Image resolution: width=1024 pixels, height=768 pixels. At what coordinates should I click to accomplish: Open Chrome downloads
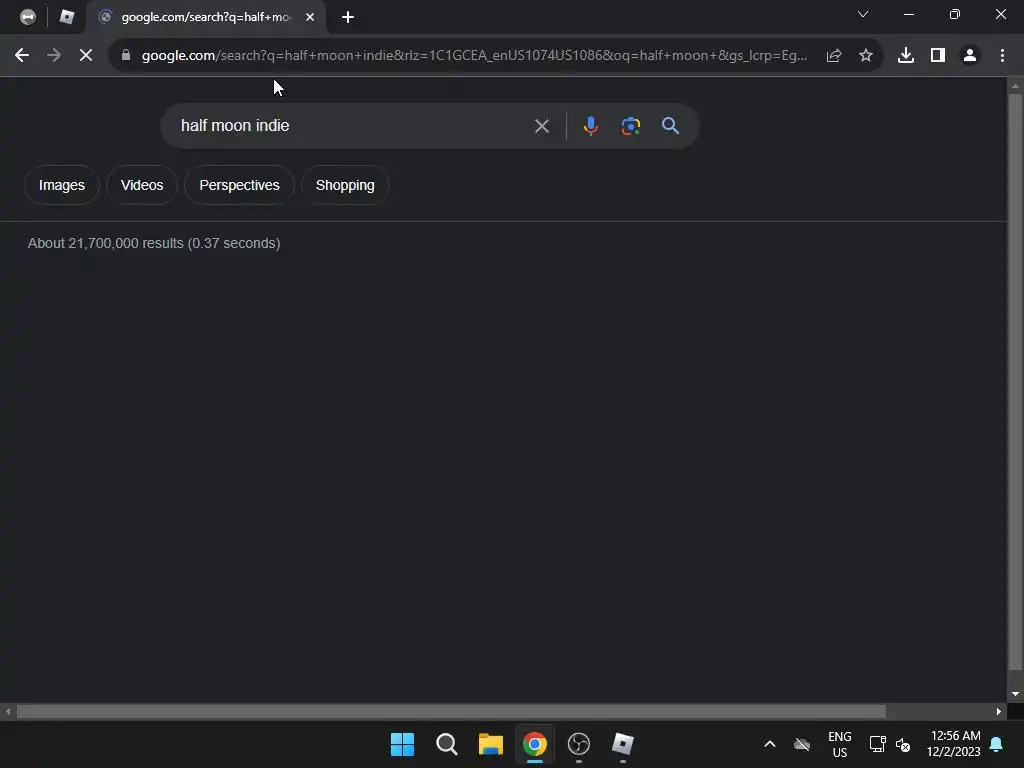(x=905, y=56)
